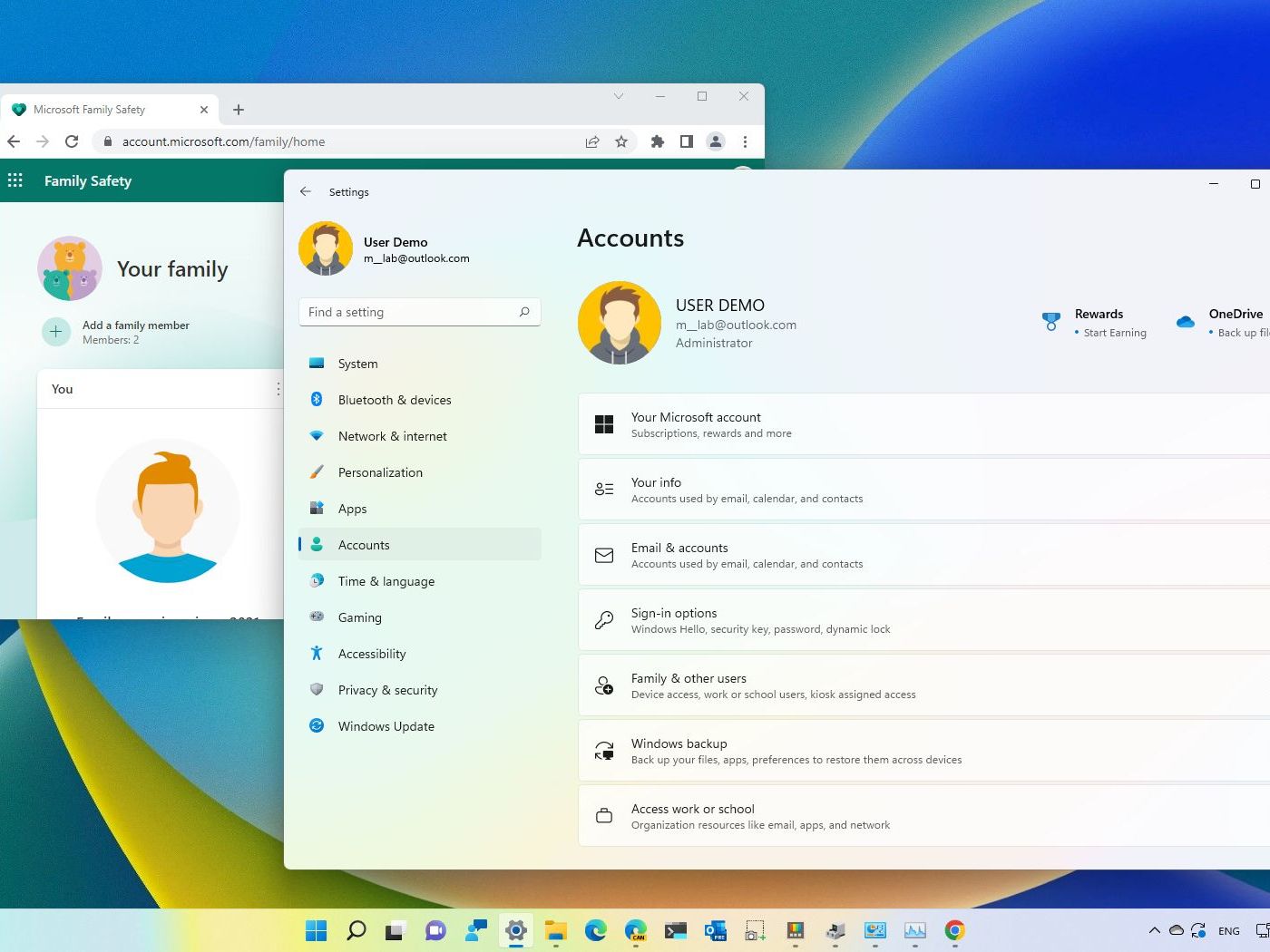Open Network & internet settings
Screen dimensions: 1270x952
click(x=419, y=436)
